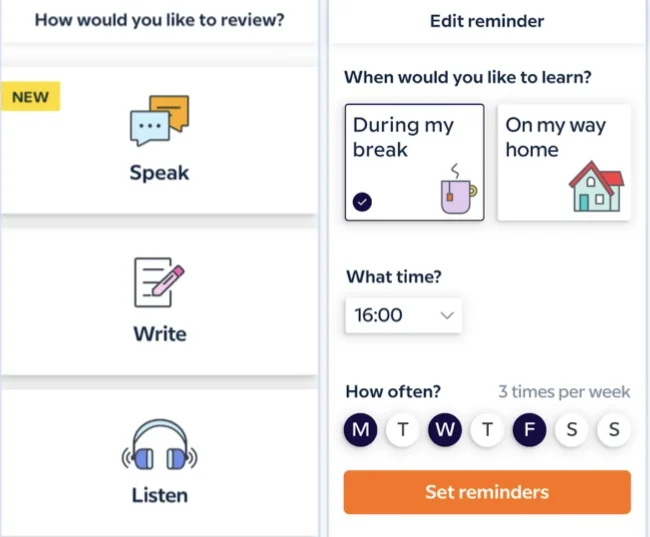The image size is (650, 537).
Task: Open the Write review mode card
Action: pos(159,301)
